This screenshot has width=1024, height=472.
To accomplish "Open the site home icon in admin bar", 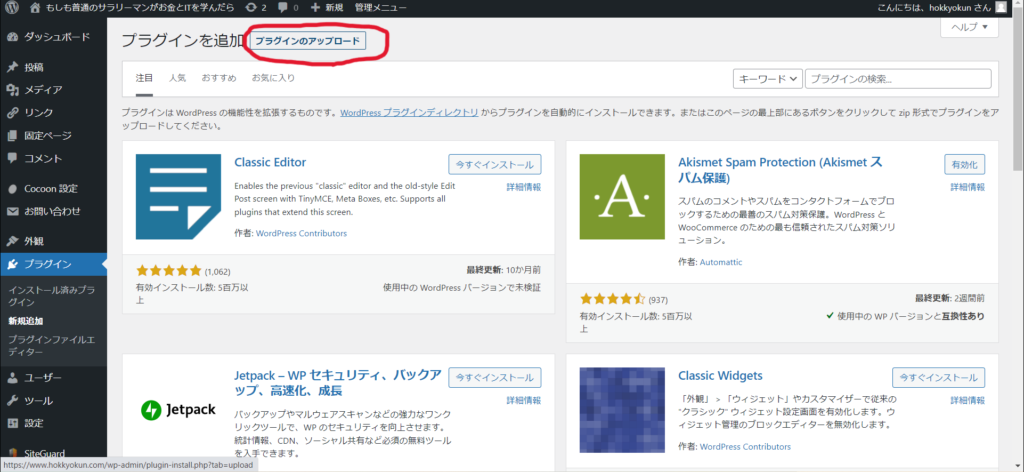I will click(x=35, y=8).
